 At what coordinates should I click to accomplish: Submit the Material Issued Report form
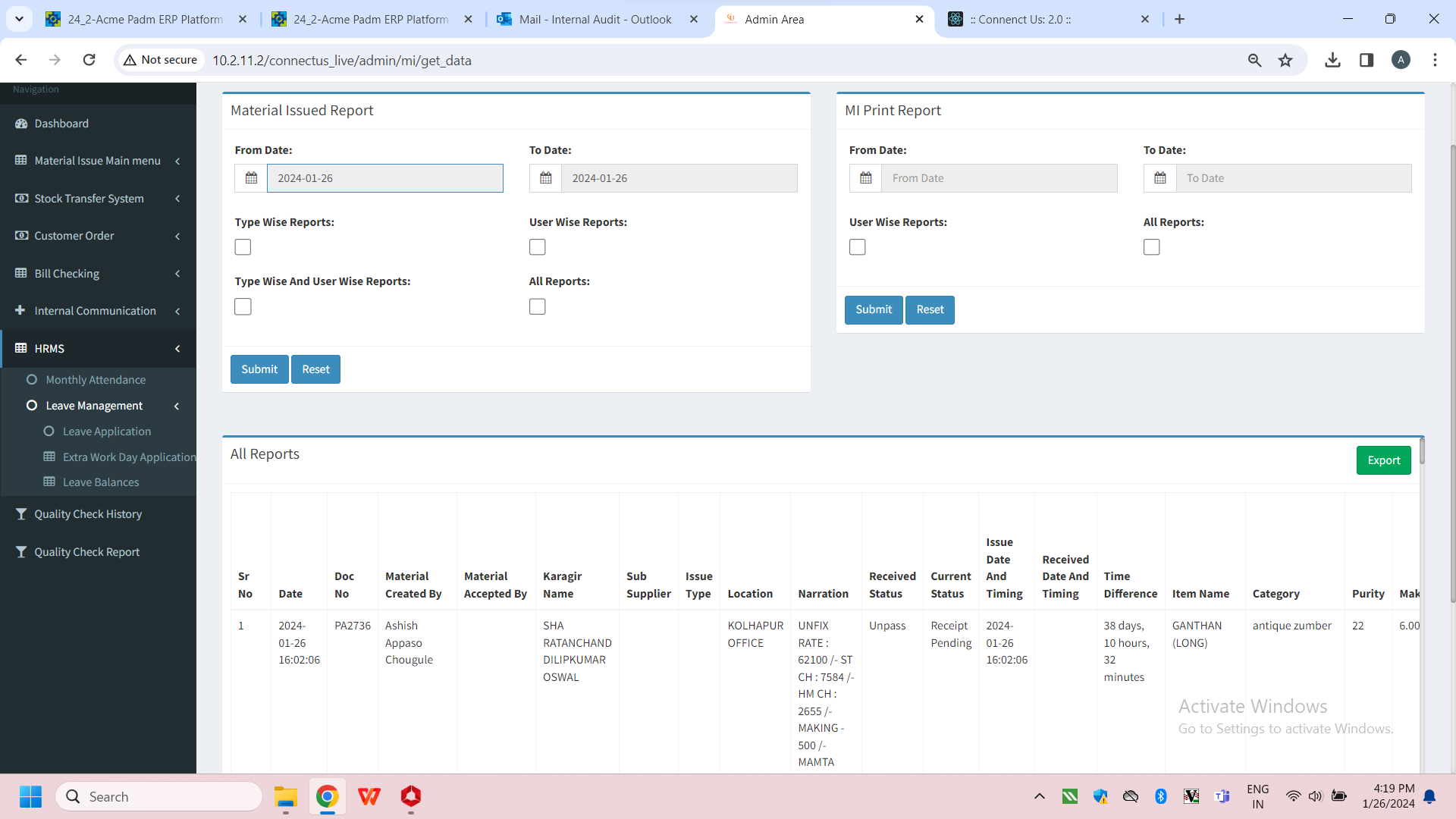259,369
